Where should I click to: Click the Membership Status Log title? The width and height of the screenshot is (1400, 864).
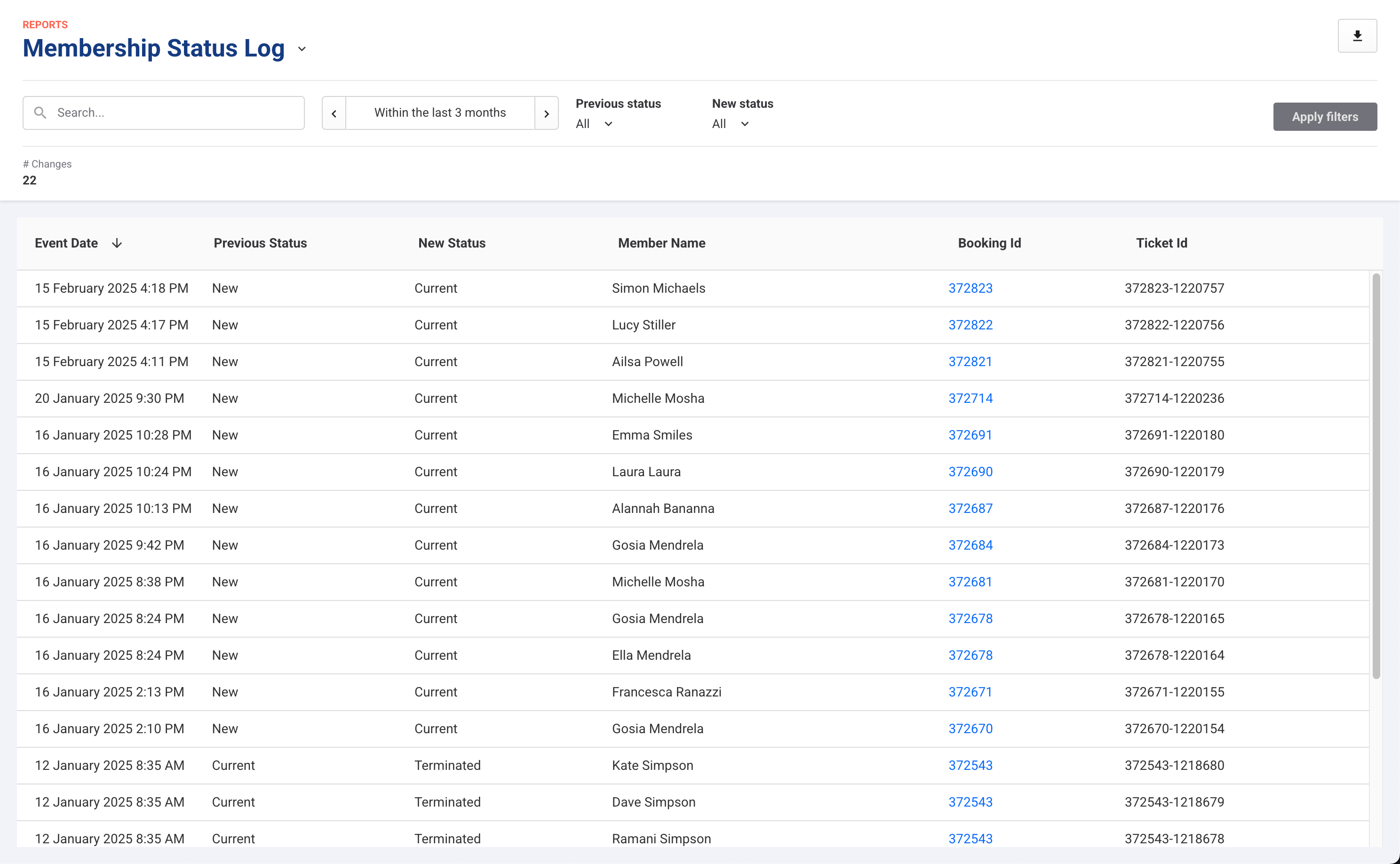pyautogui.click(x=154, y=48)
